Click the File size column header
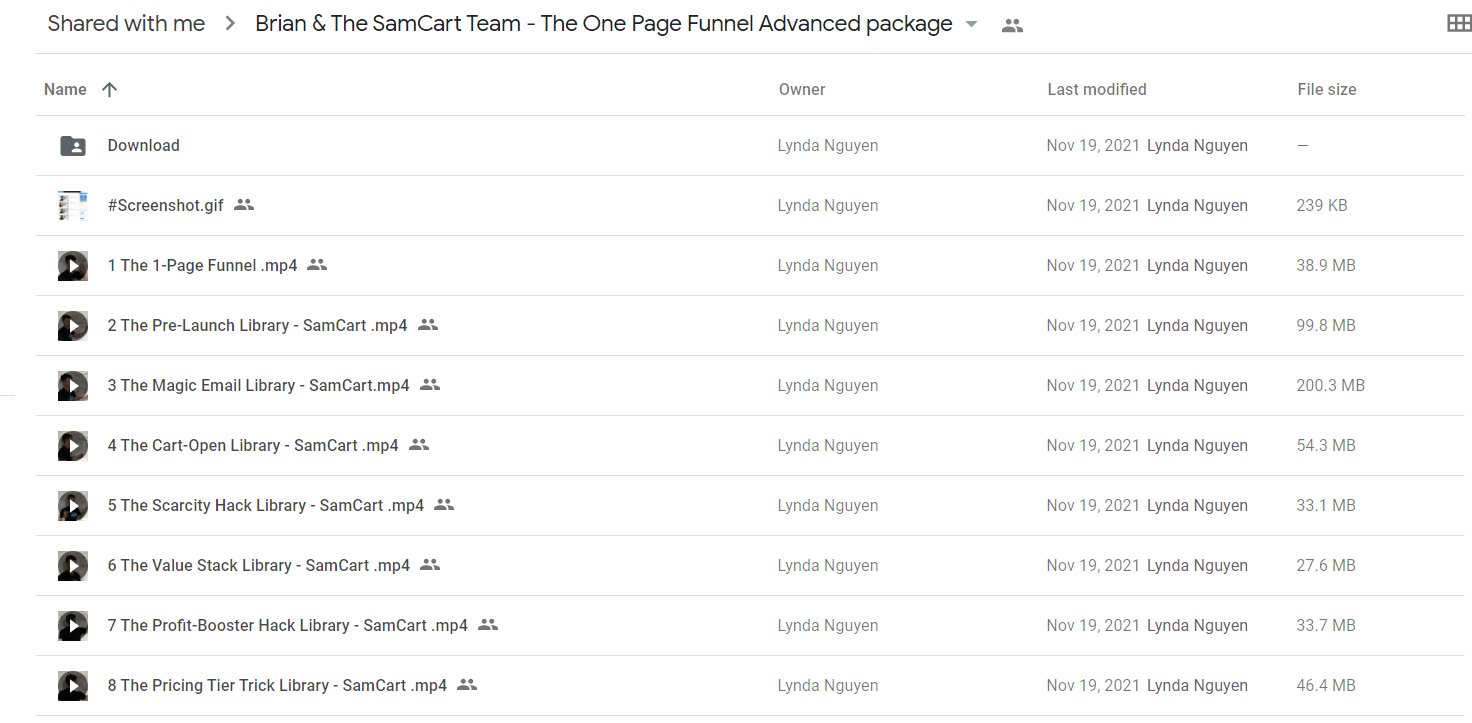The height and width of the screenshot is (723, 1472). [1327, 89]
